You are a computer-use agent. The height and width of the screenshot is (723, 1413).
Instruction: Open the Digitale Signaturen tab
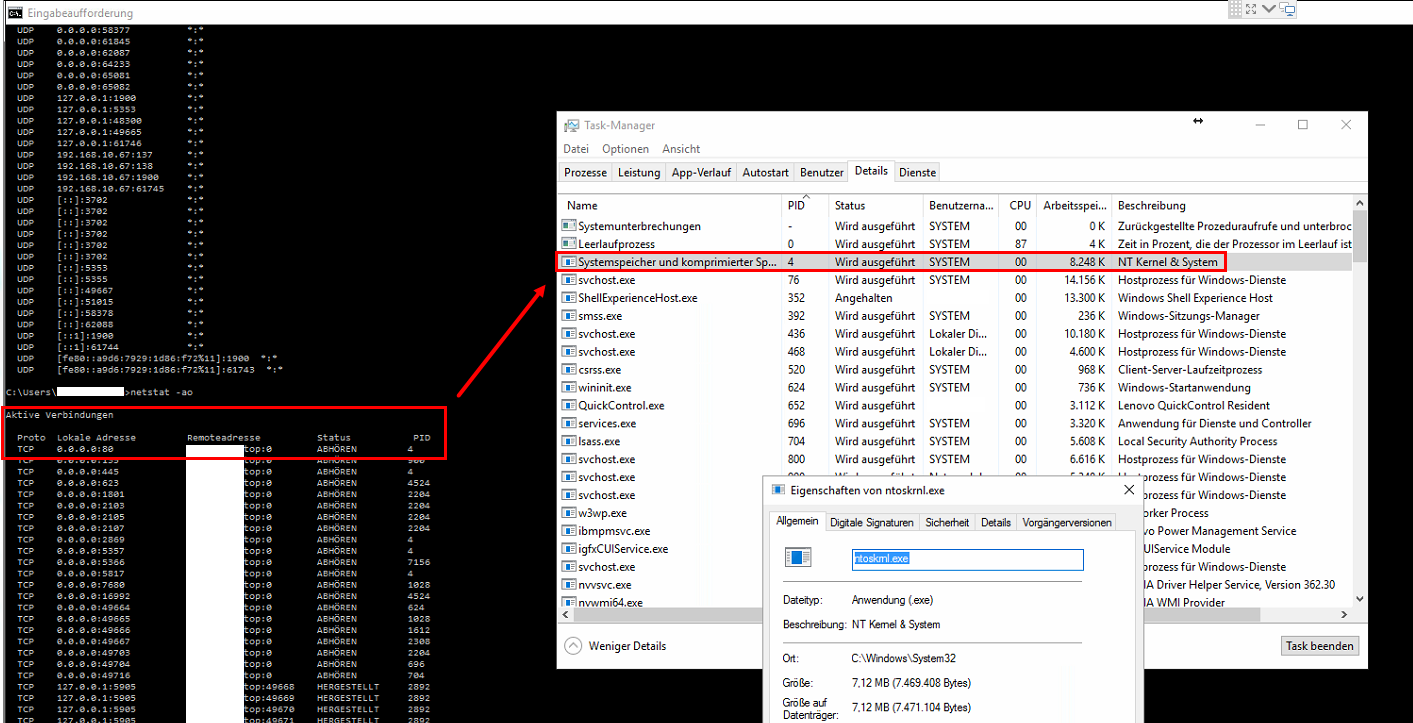point(872,522)
